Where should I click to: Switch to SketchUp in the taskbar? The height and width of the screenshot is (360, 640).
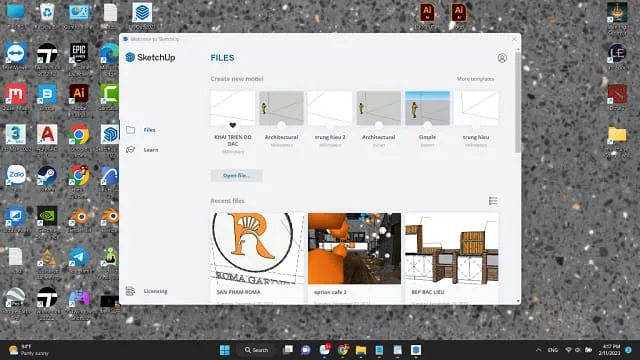click(x=416, y=350)
